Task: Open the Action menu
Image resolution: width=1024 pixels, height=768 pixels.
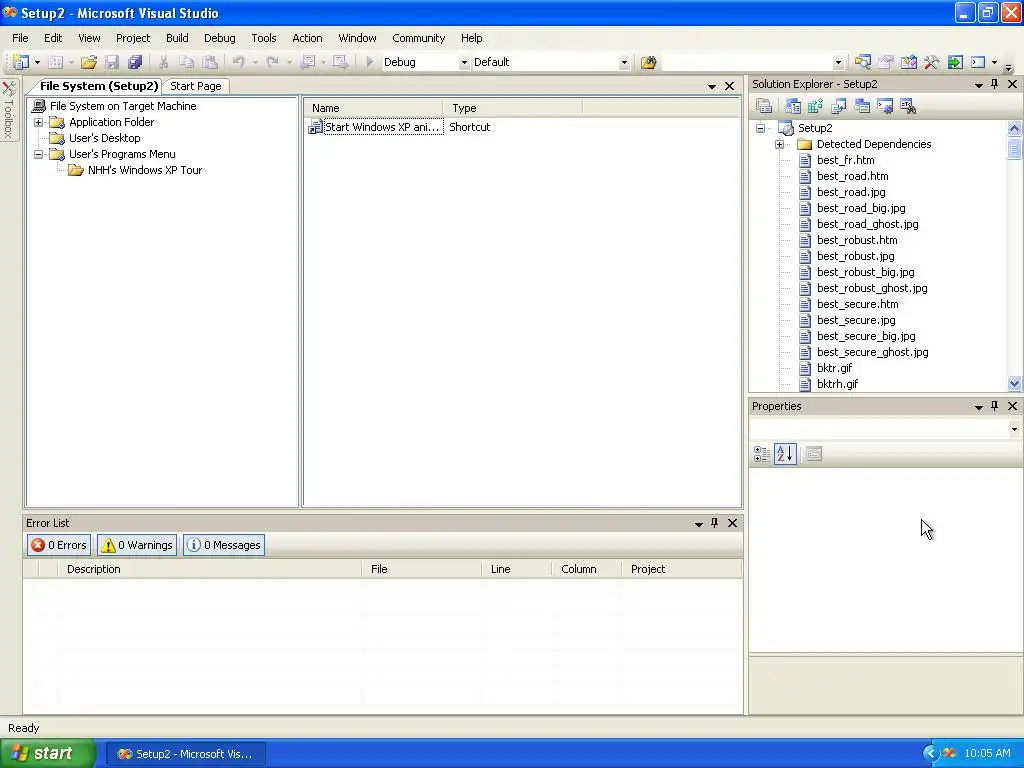Action: (307, 38)
